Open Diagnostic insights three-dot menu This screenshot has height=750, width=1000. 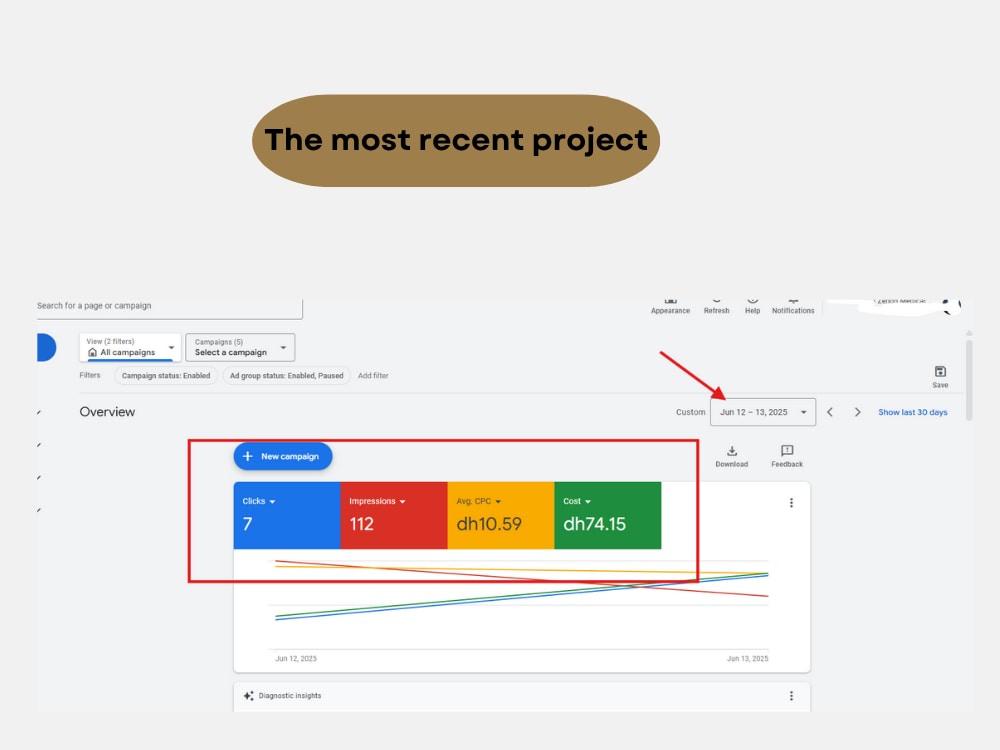(791, 696)
